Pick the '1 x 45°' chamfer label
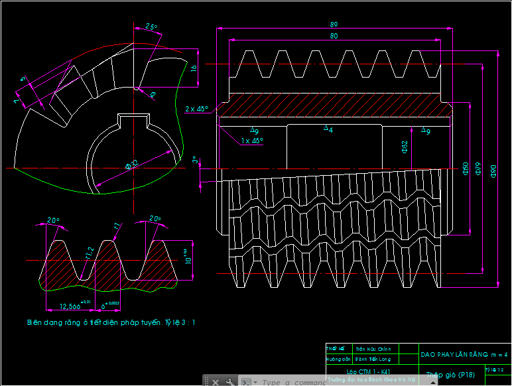 click(x=252, y=140)
